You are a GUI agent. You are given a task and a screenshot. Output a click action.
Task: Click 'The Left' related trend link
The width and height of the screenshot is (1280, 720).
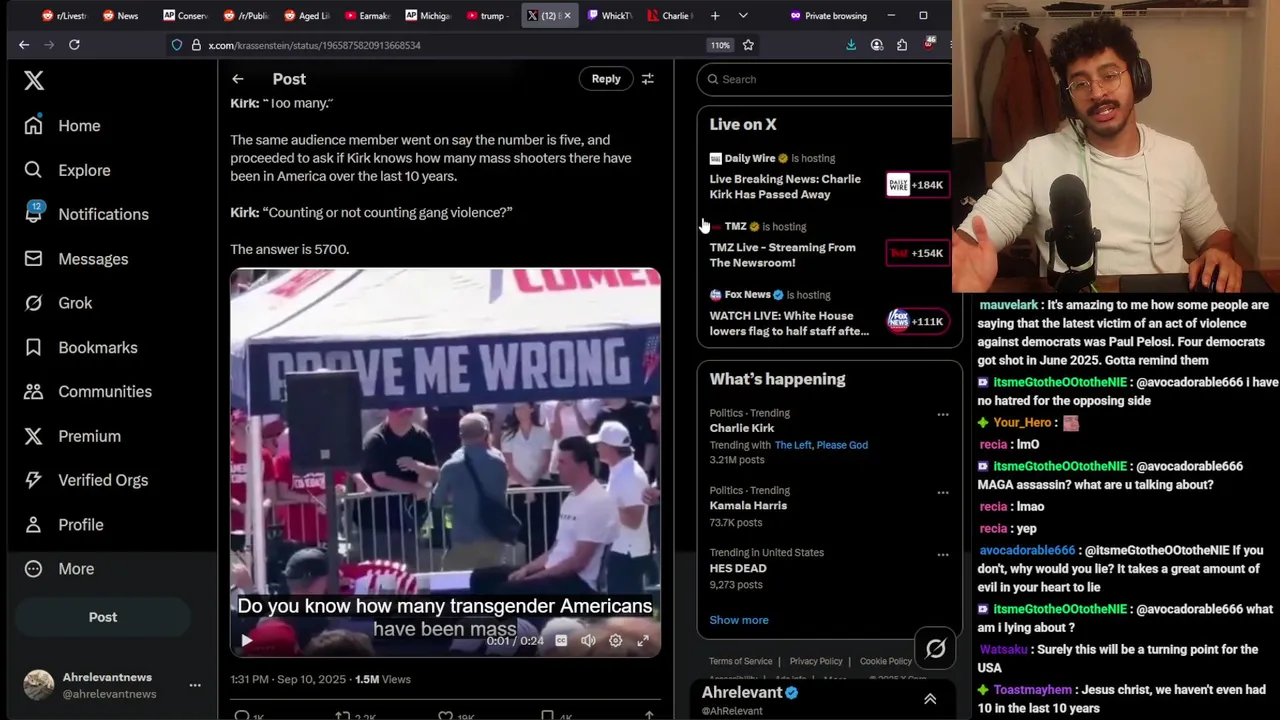[792, 445]
